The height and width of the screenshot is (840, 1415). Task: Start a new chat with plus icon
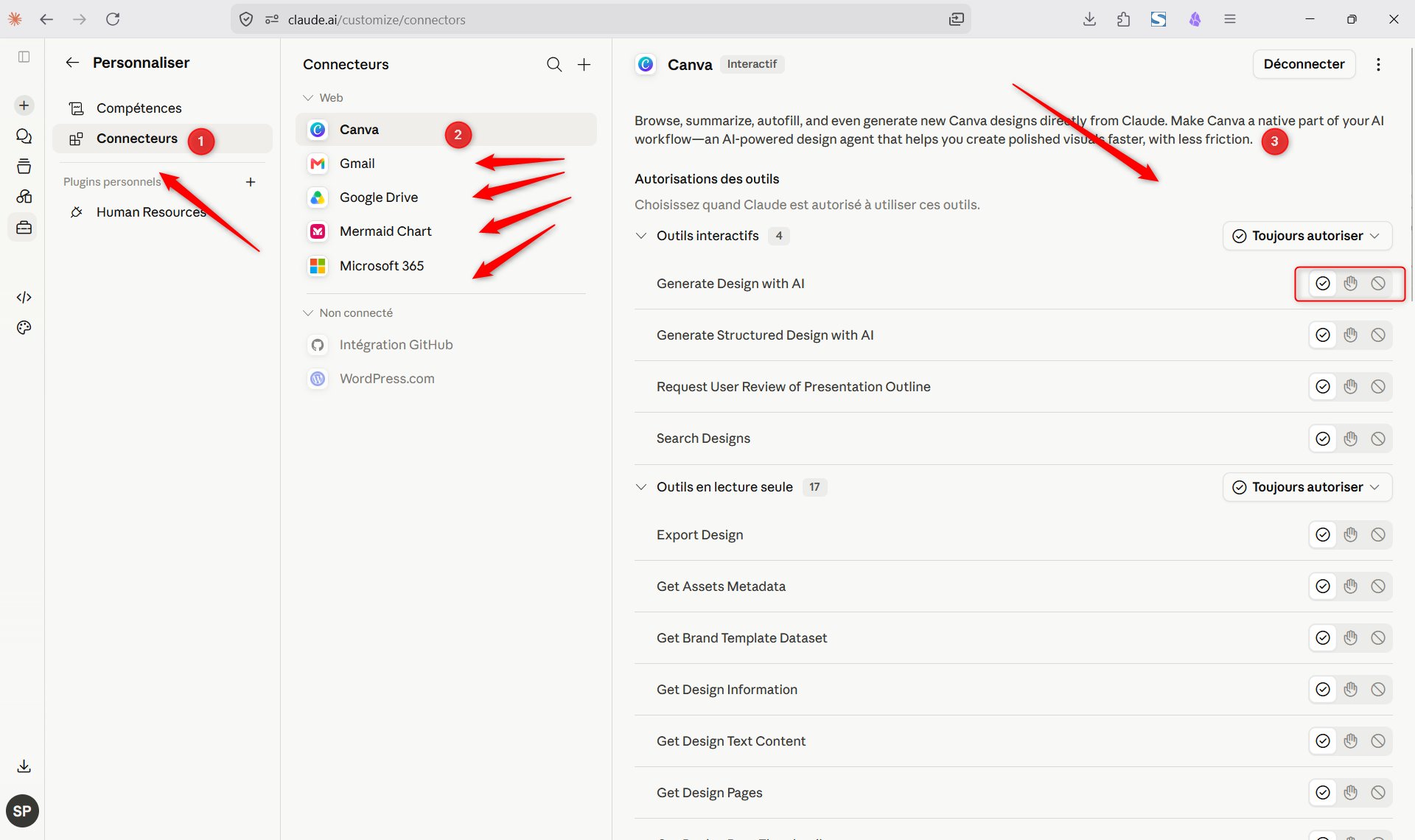[24, 105]
